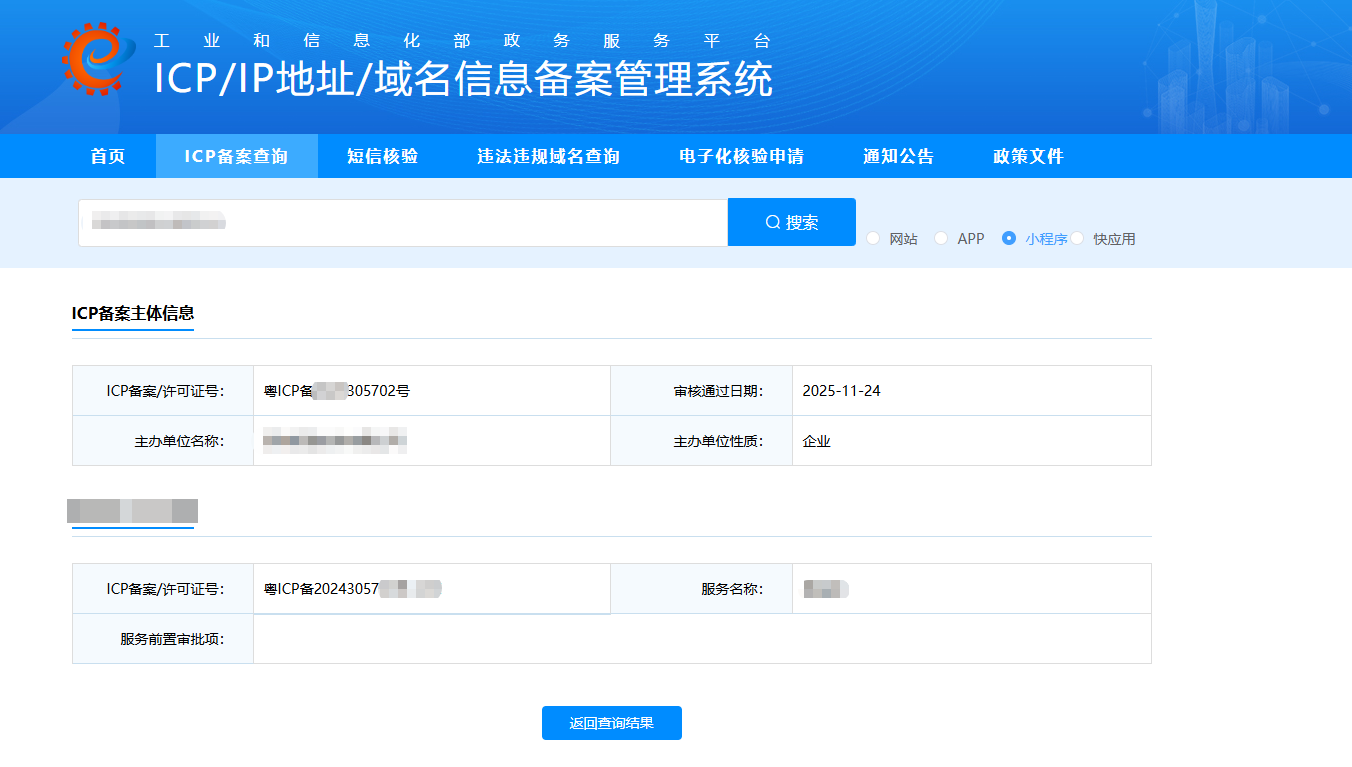Click the 返回查询结果 button
This screenshot has width=1352, height=767.
611,723
